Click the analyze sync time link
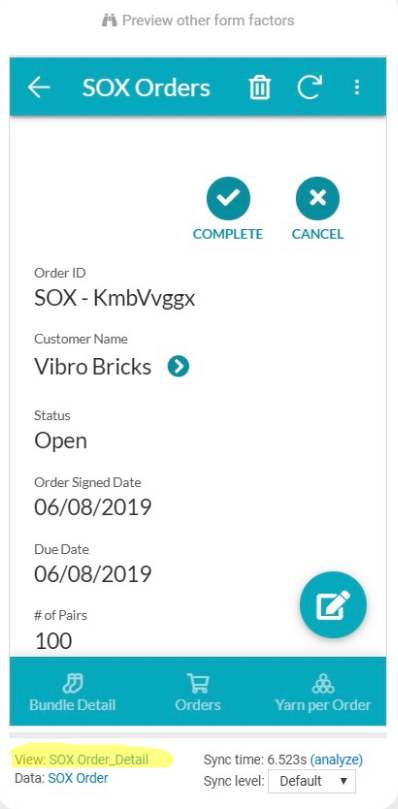The image size is (398, 809). point(336,759)
